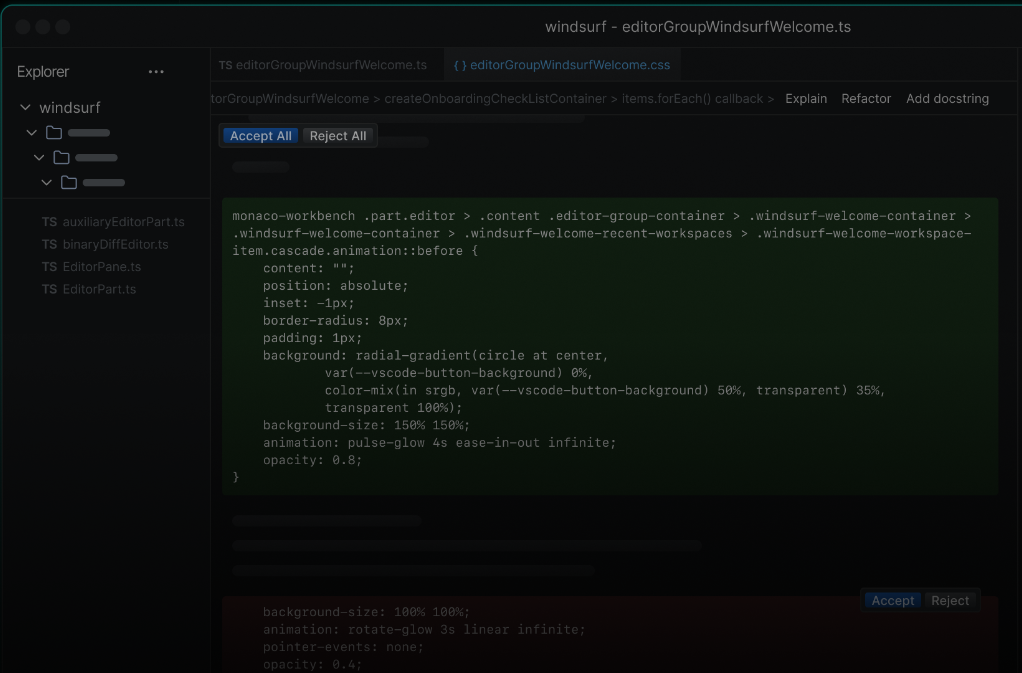Open the Explorer panel more actions ellipsis
Image resolution: width=1022 pixels, height=673 pixels.
click(156, 72)
